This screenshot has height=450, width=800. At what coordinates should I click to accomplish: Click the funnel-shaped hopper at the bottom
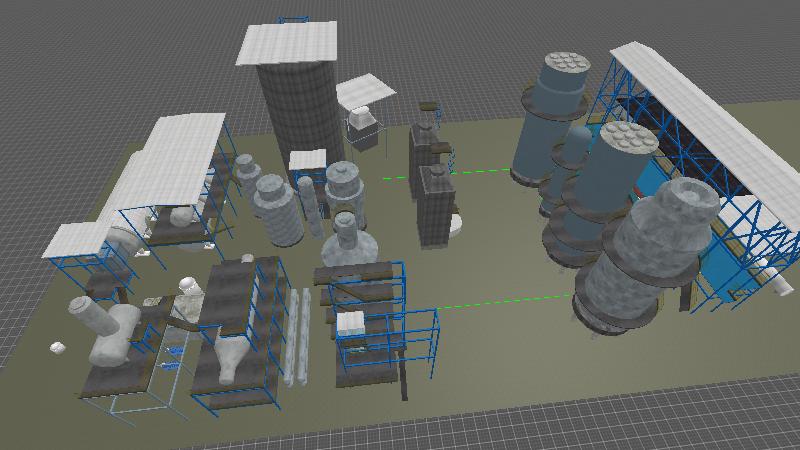(230, 358)
